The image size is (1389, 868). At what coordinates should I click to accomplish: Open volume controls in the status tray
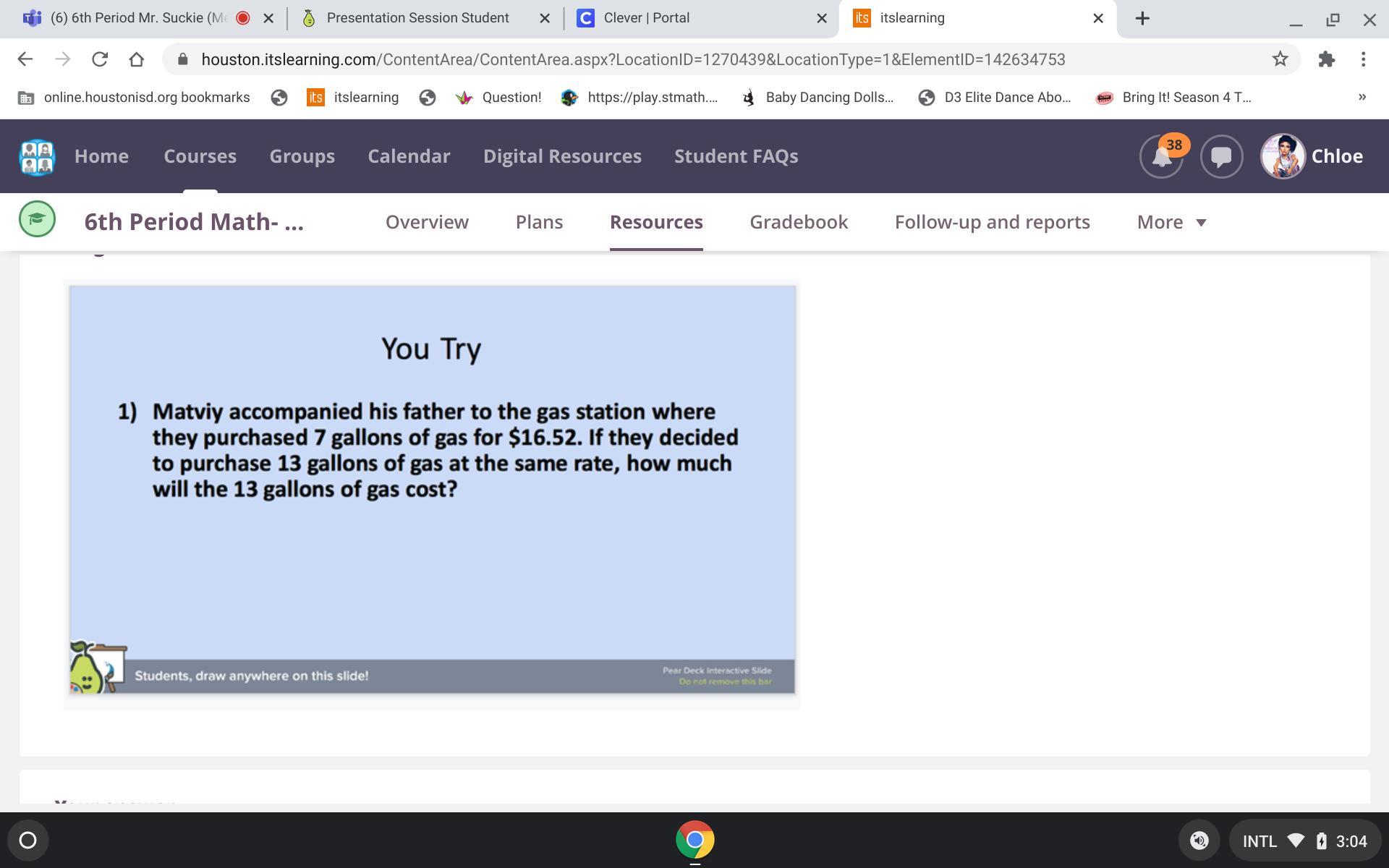[1199, 841]
